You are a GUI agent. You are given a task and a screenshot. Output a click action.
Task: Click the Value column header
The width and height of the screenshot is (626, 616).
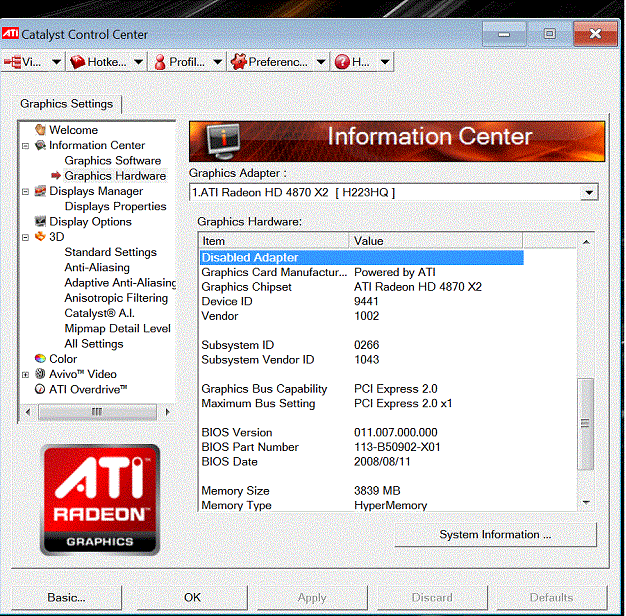pyautogui.click(x=436, y=241)
